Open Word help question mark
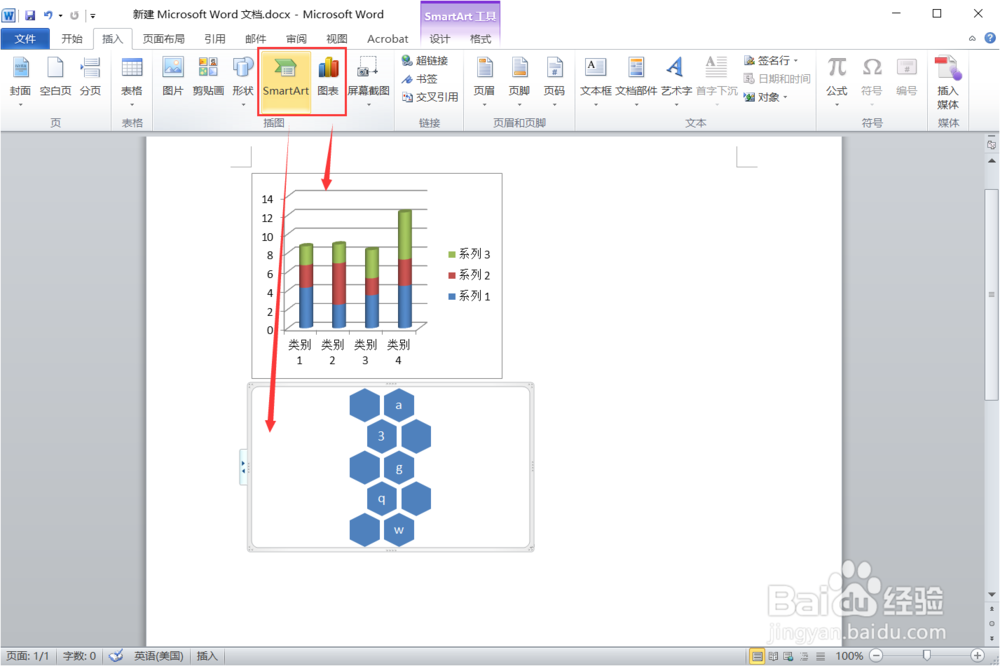Image resolution: width=1000 pixels, height=666 pixels. click(x=990, y=38)
